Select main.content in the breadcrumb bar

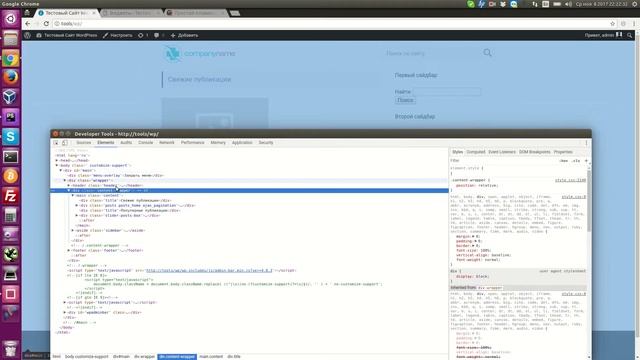[211, 357]
